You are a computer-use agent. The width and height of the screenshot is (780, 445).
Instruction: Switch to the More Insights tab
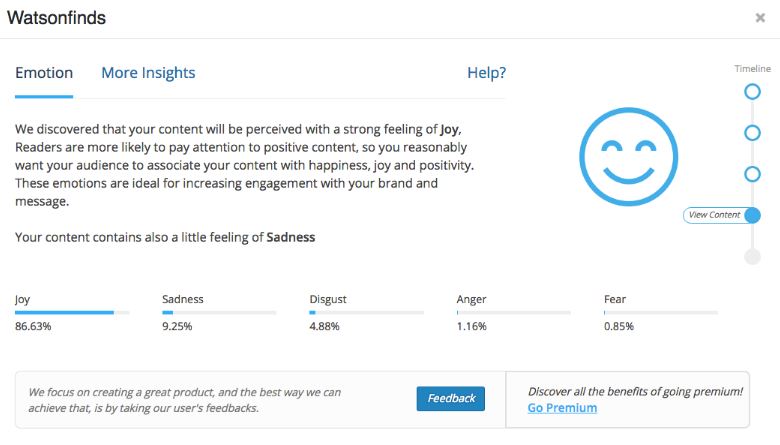point(148,73)
